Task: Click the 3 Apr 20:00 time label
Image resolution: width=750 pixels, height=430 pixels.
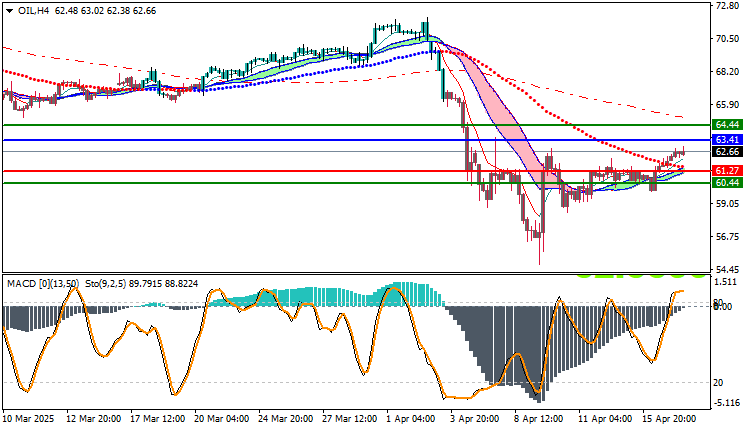Action: 475,419
